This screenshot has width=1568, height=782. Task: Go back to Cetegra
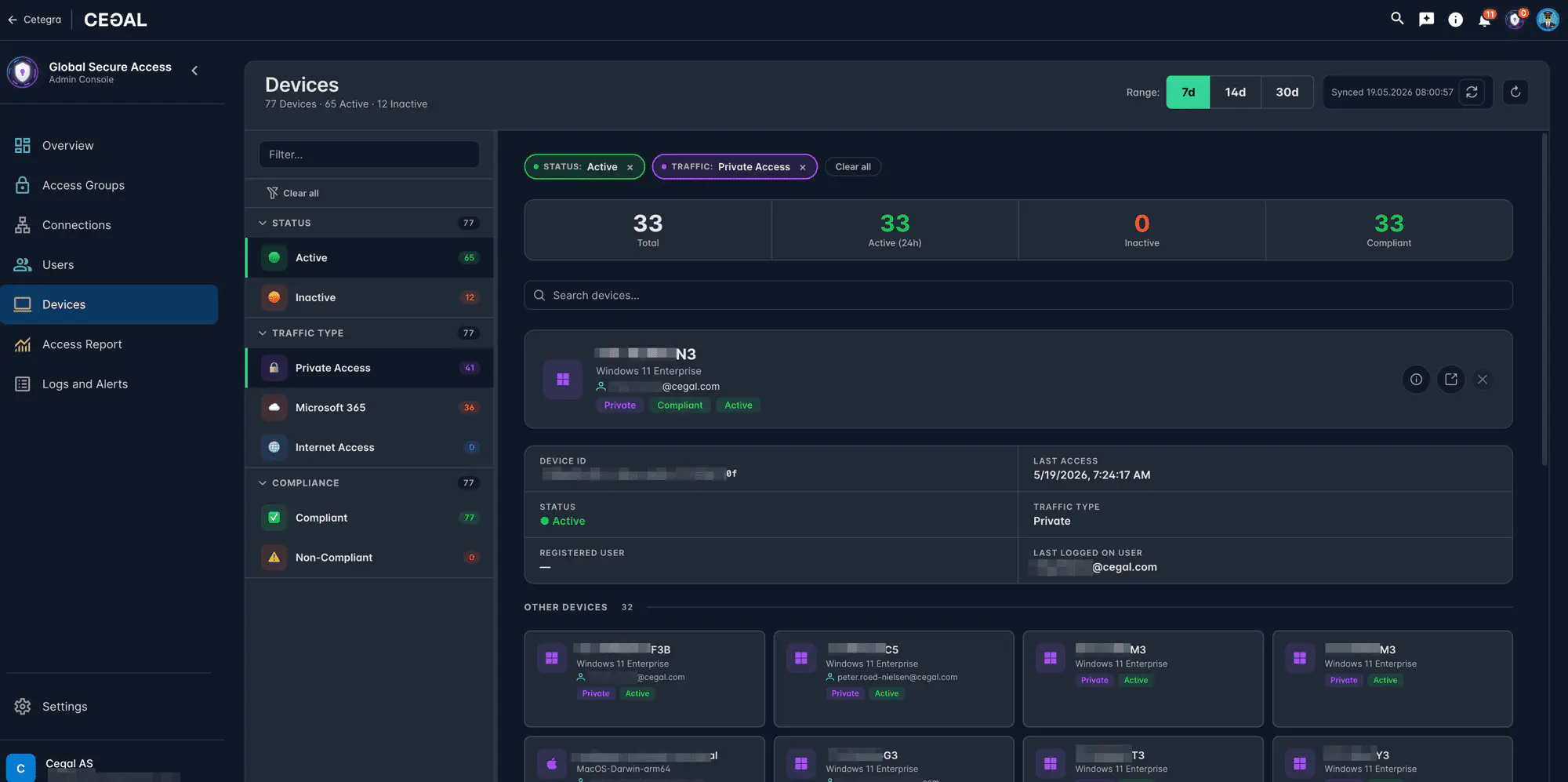[x=34, y=20]
